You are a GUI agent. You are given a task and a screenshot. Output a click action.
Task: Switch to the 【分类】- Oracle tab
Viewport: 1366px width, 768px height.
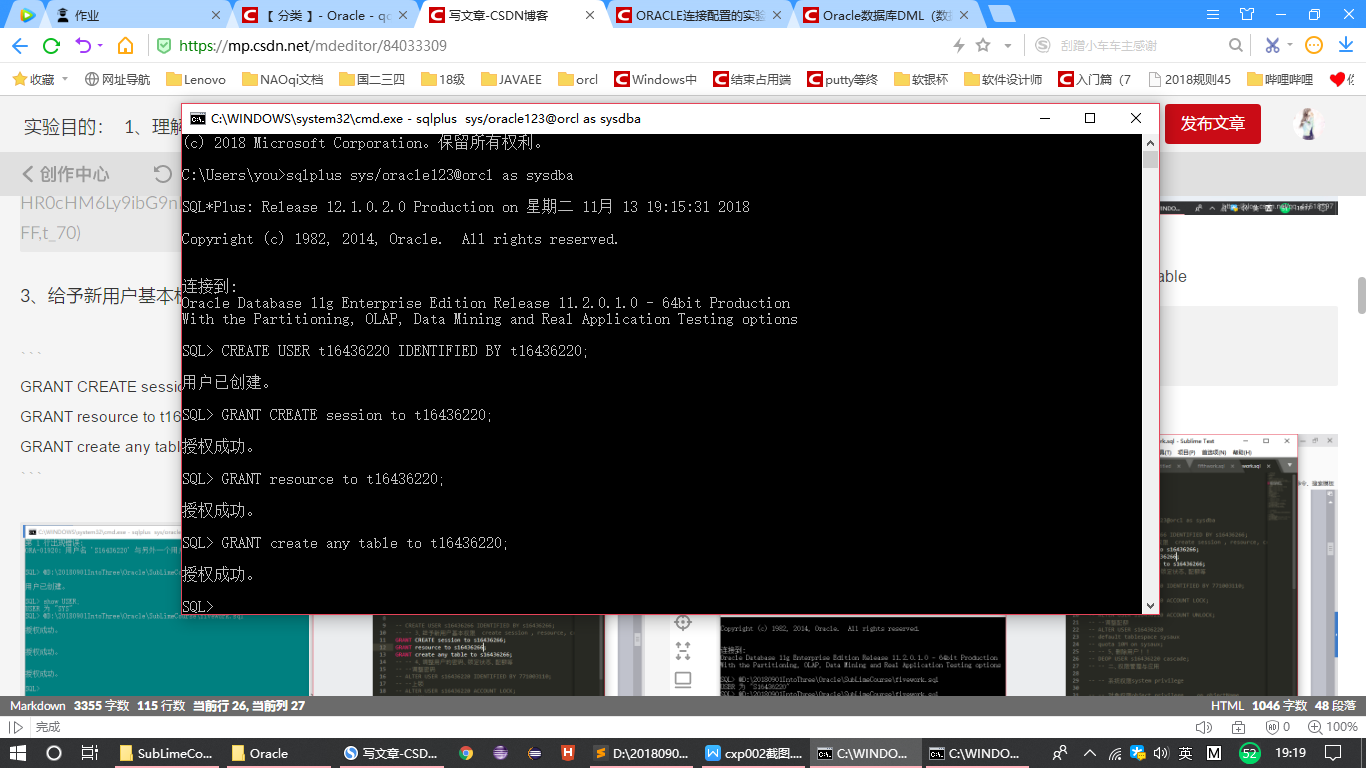coord(326,15)
